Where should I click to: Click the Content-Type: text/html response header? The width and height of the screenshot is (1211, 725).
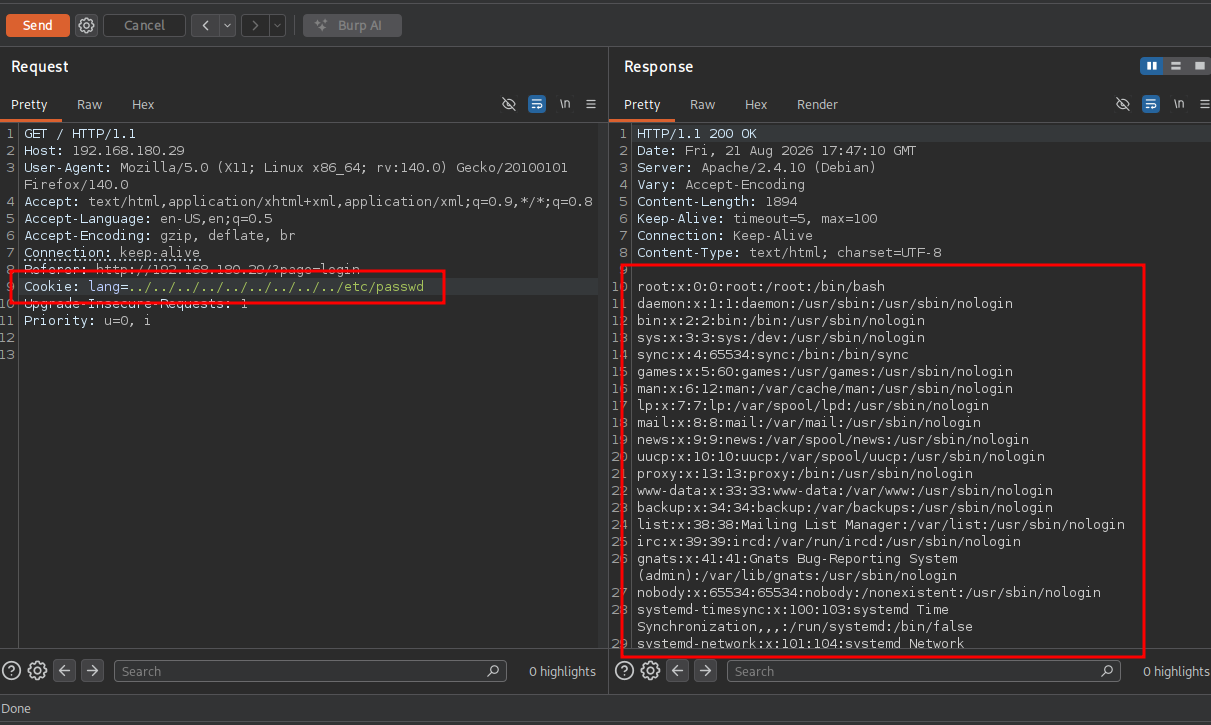[789, 252]
